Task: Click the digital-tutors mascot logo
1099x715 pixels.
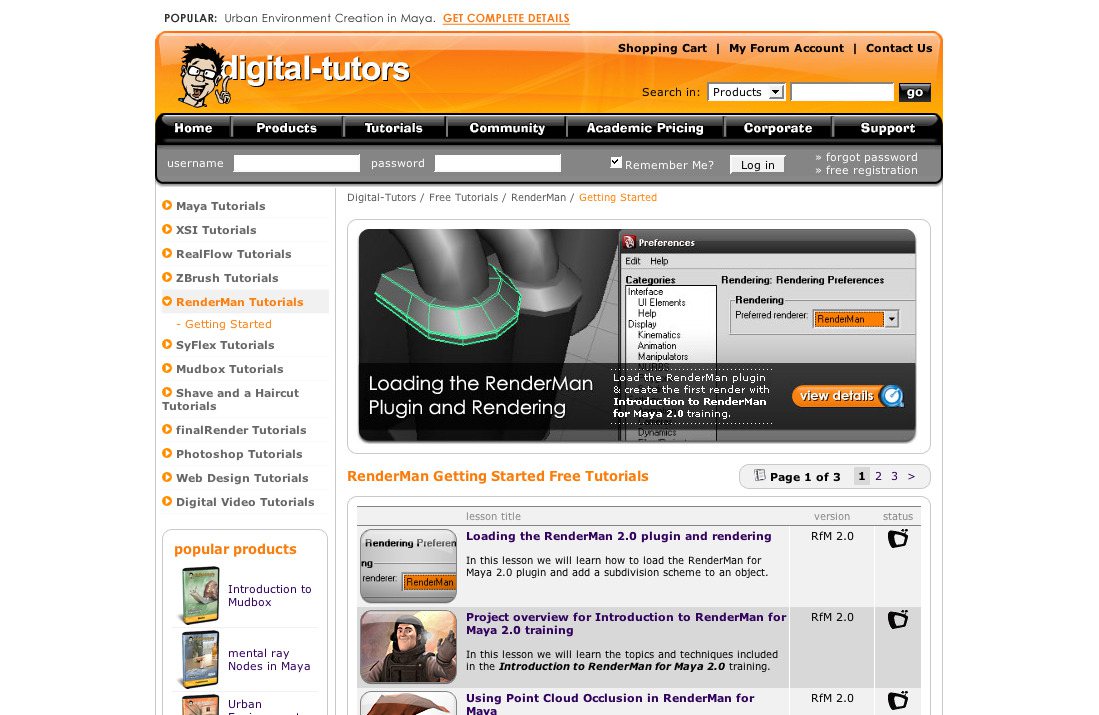Action: click(203, 75)
